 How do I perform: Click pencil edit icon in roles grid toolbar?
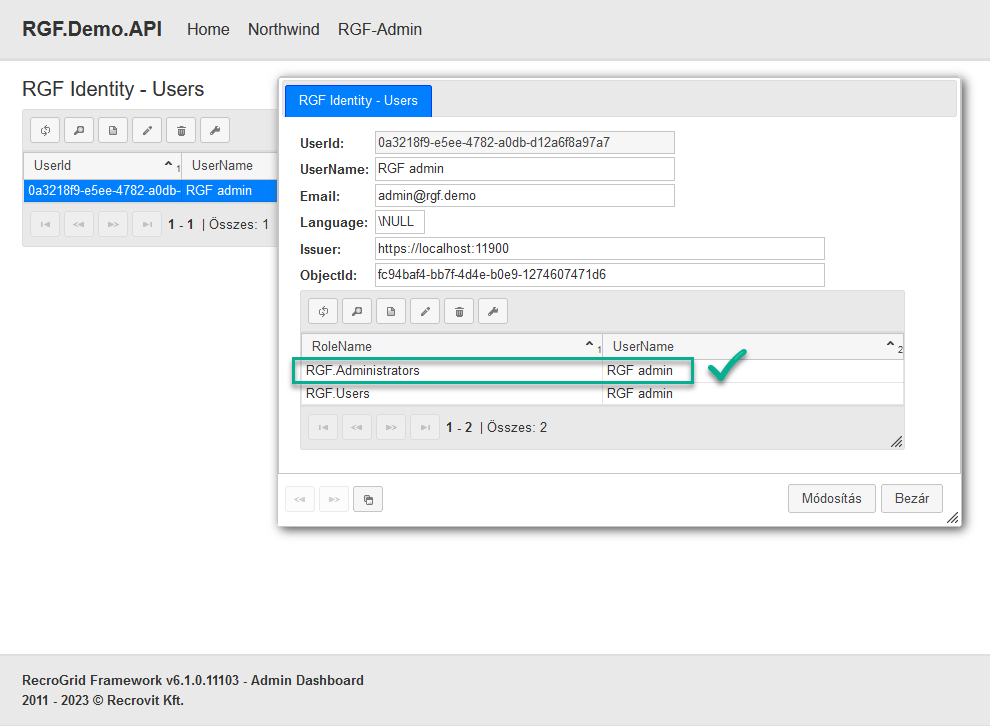coord(425,311)
